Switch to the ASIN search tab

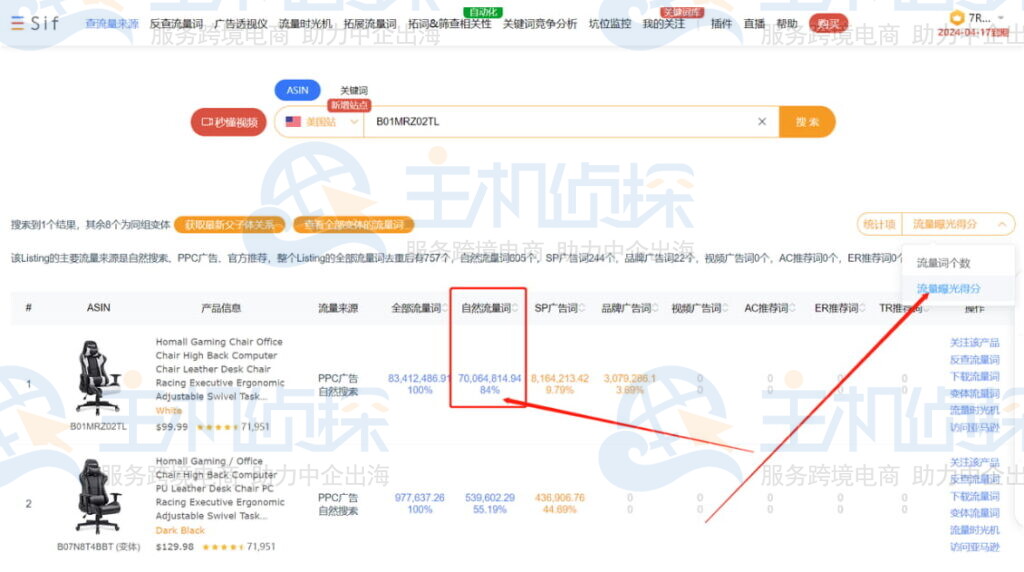(x=297, y=90)
